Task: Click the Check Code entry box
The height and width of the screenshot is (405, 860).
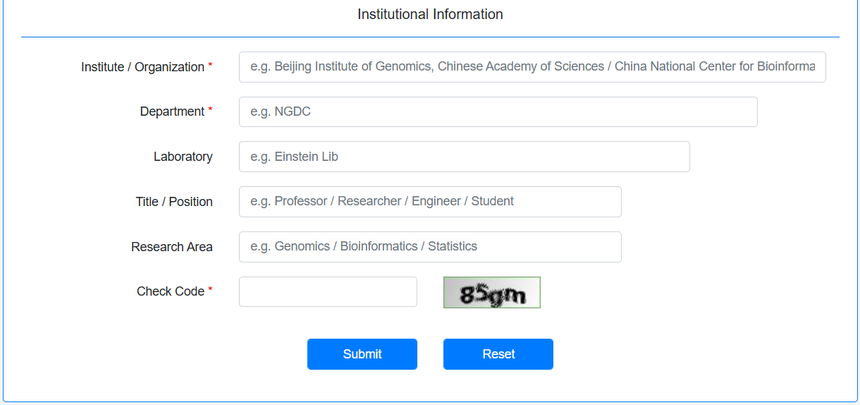Action: point(328,292)
